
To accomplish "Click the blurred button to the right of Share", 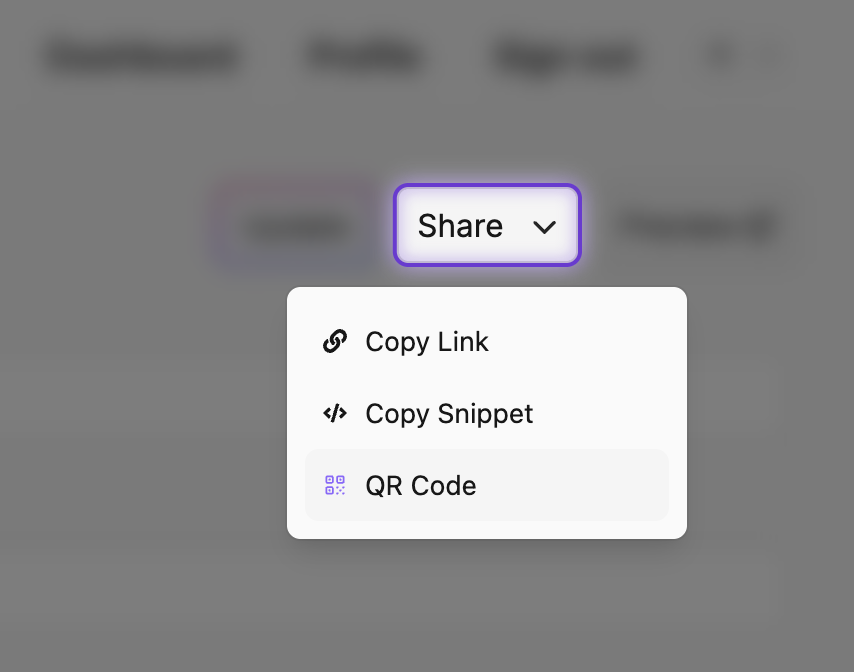I will click(698, 225).
